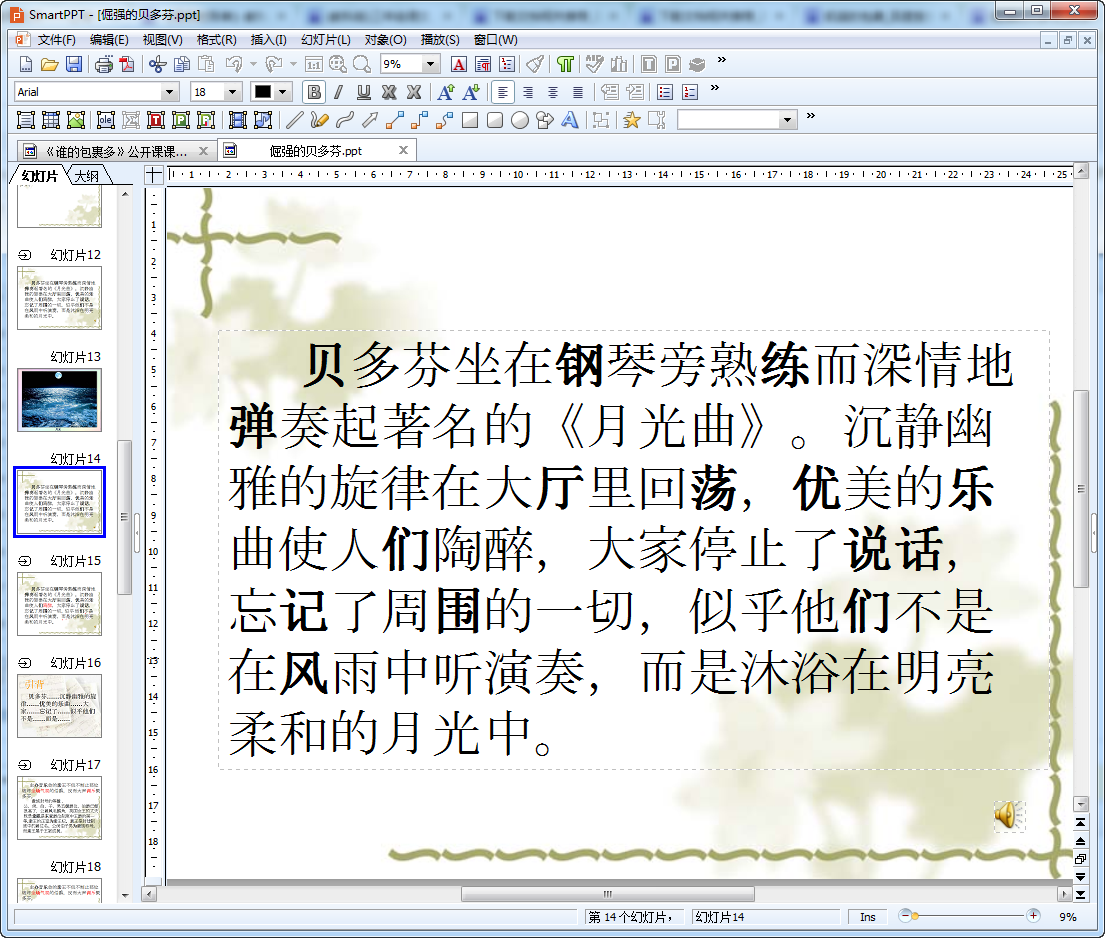The width and height of the screenshot is (1105, 938).
Task: Print the presentation with the printer icon
Action: 104,65
